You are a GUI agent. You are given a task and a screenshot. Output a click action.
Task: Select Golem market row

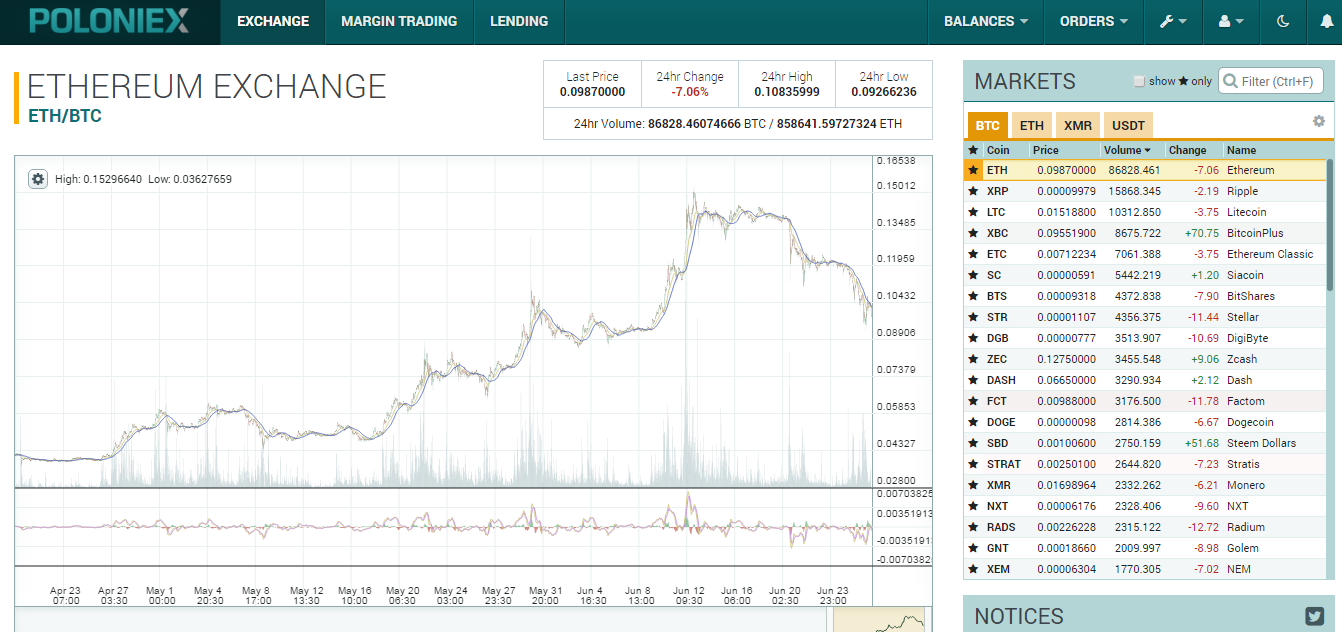(x=1145, y=548)
